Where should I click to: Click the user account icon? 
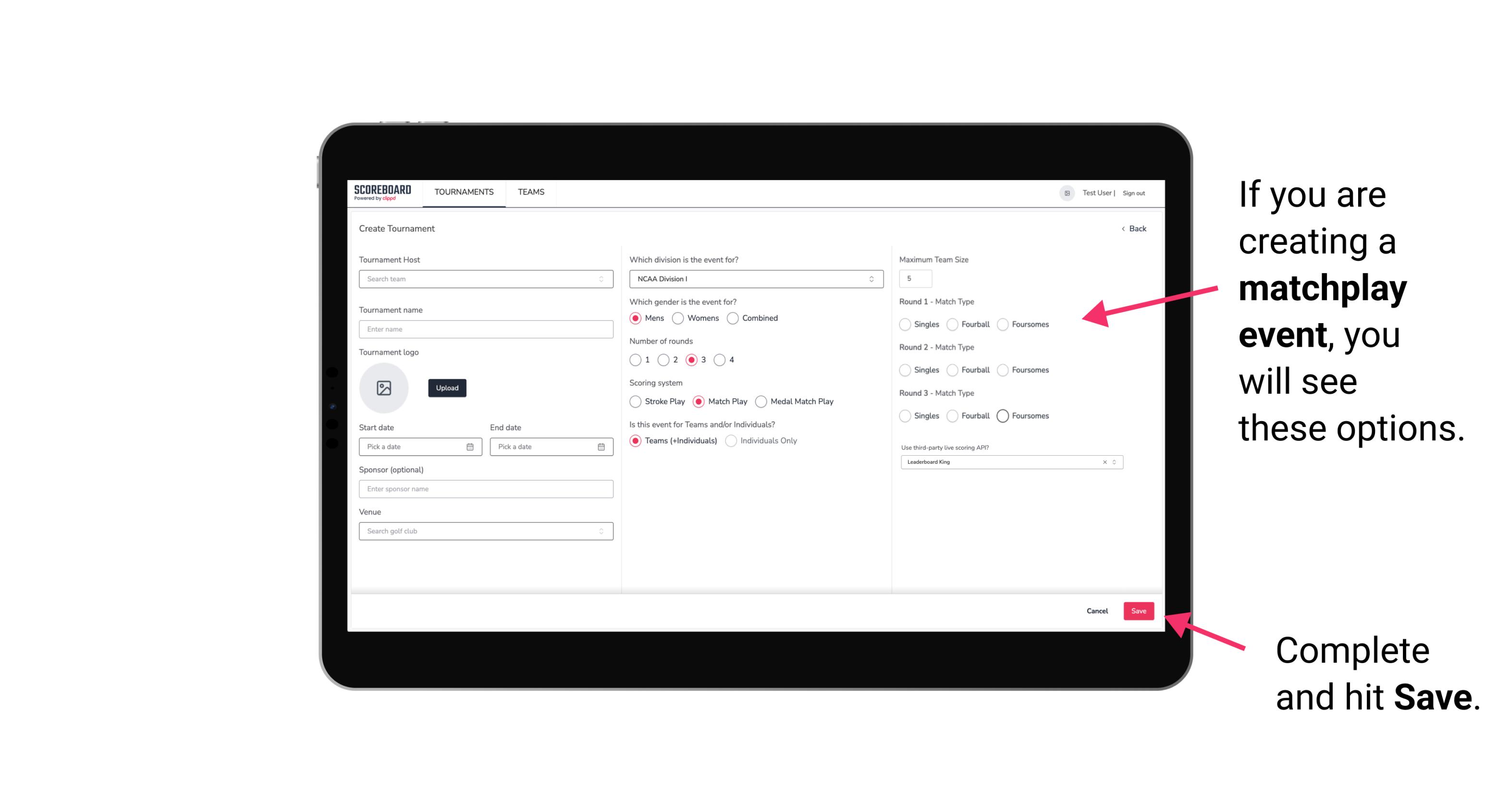(1065, 192)
